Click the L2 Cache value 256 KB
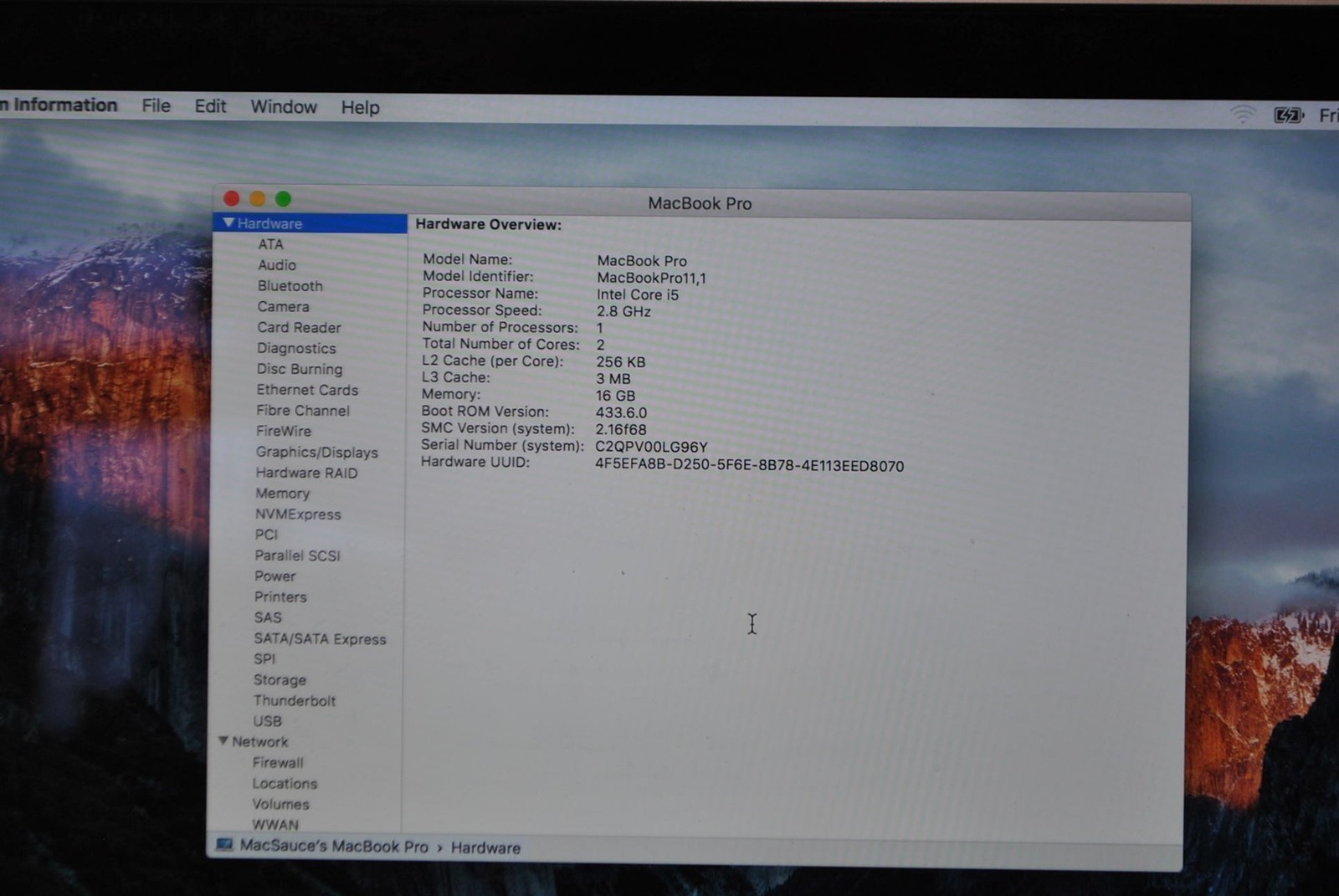 coord(620,362)
